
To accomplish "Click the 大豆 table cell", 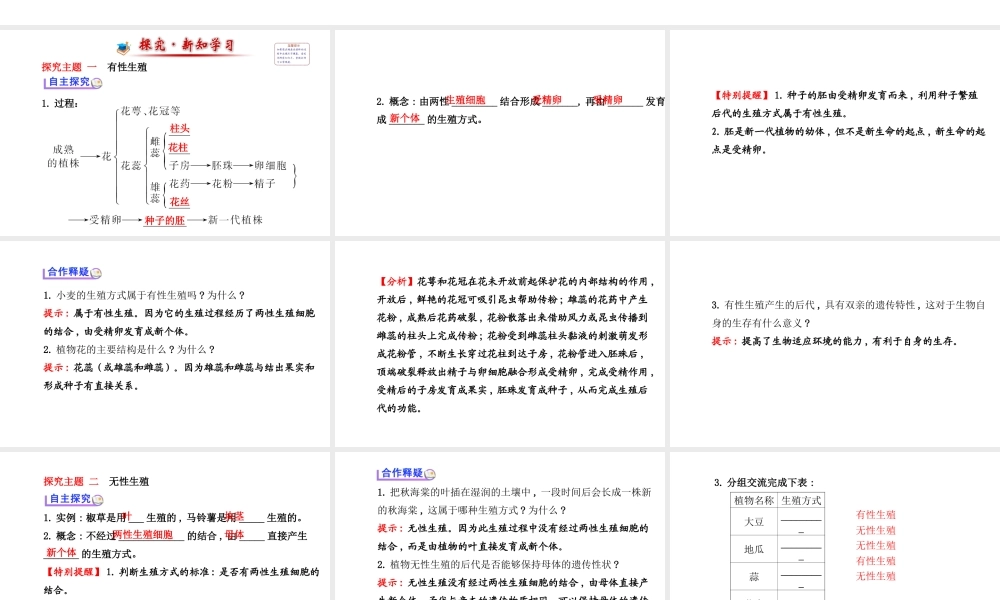I will [754, 522].
